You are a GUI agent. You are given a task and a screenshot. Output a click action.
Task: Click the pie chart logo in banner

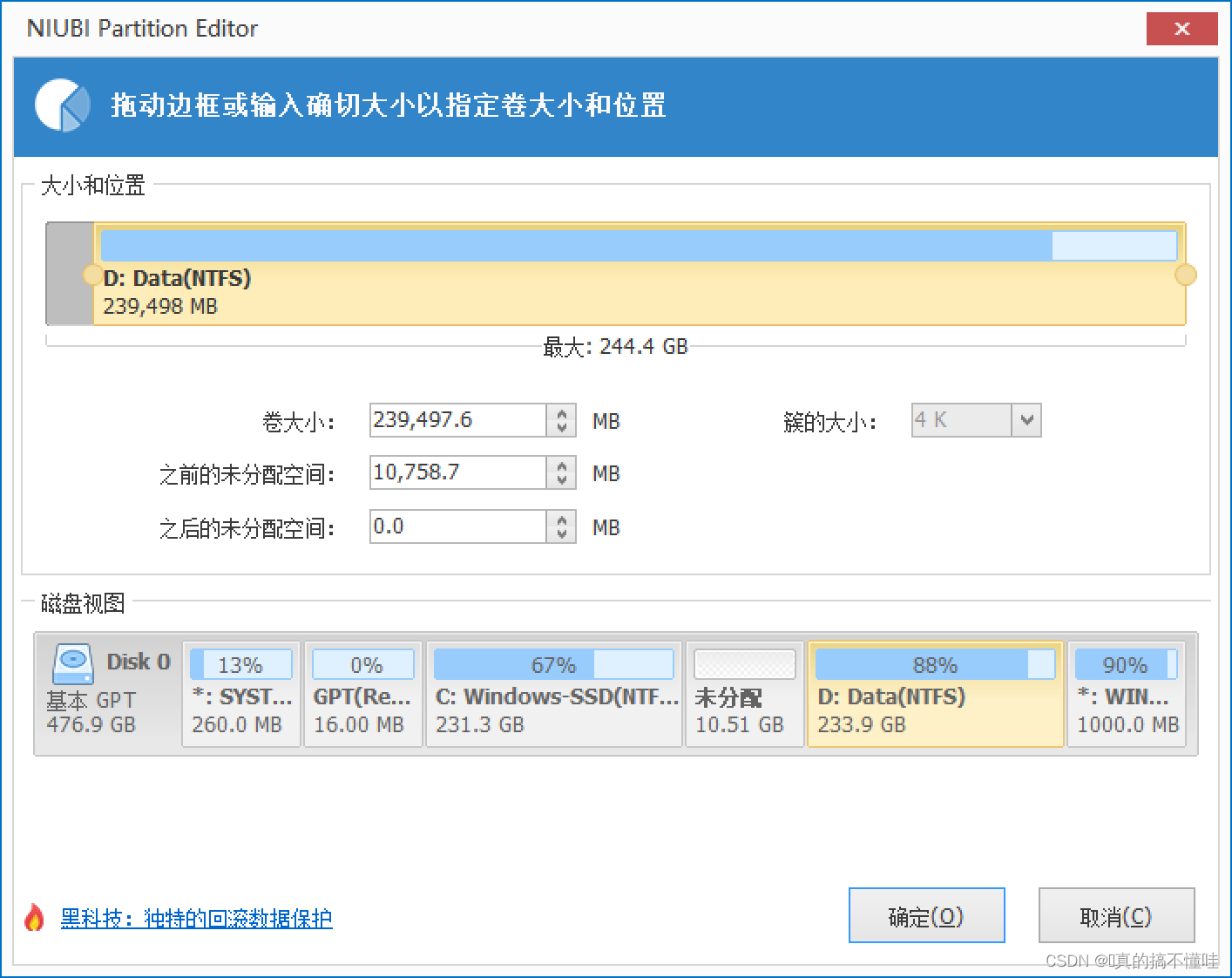[x=63, y=105]
